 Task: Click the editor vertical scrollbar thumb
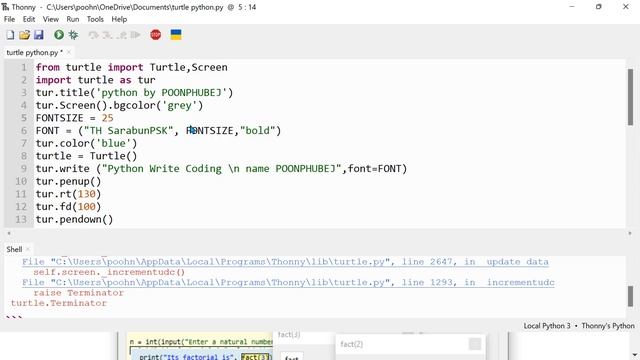630,97
